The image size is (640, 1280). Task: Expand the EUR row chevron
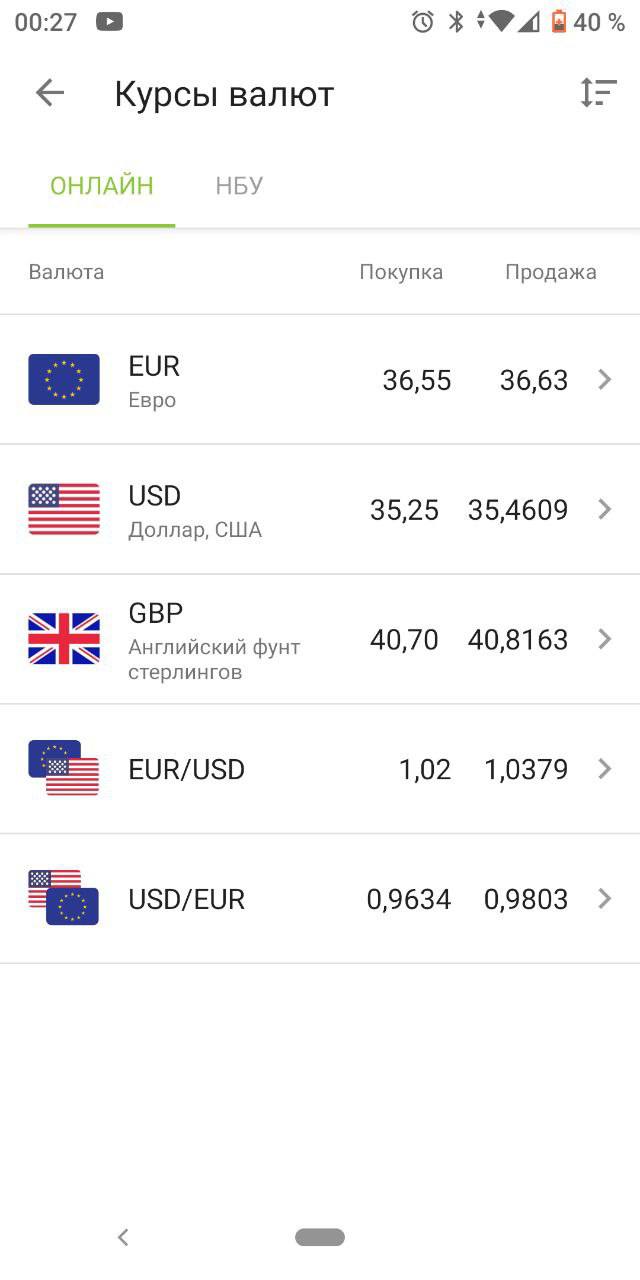604,380
